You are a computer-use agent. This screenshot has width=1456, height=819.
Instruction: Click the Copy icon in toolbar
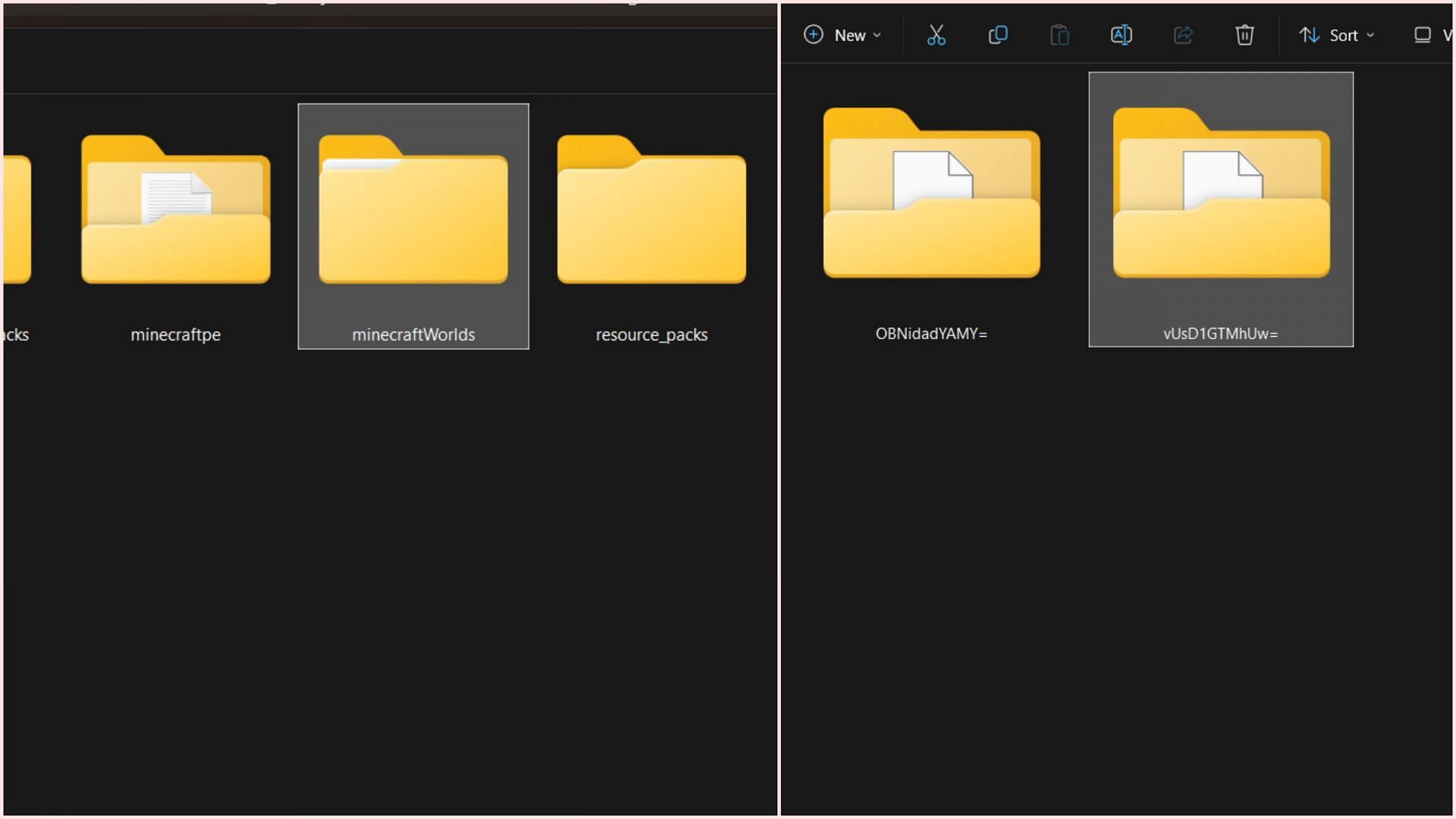[996, 35]
